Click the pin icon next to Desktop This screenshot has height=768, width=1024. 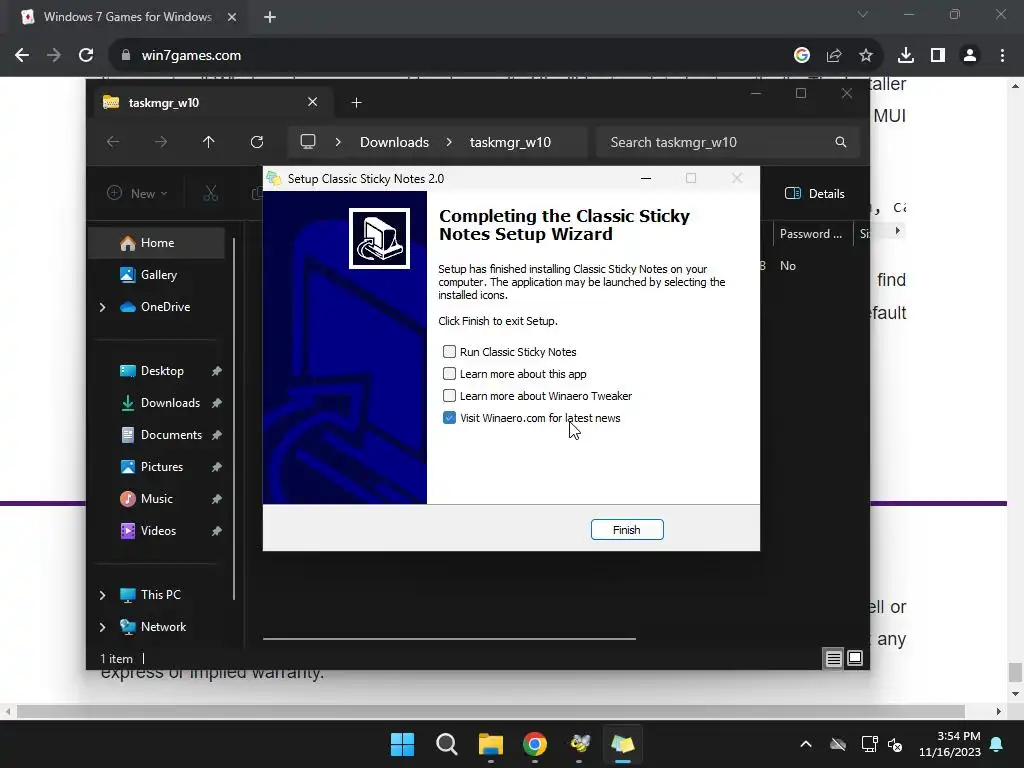[x=216, y=371]
